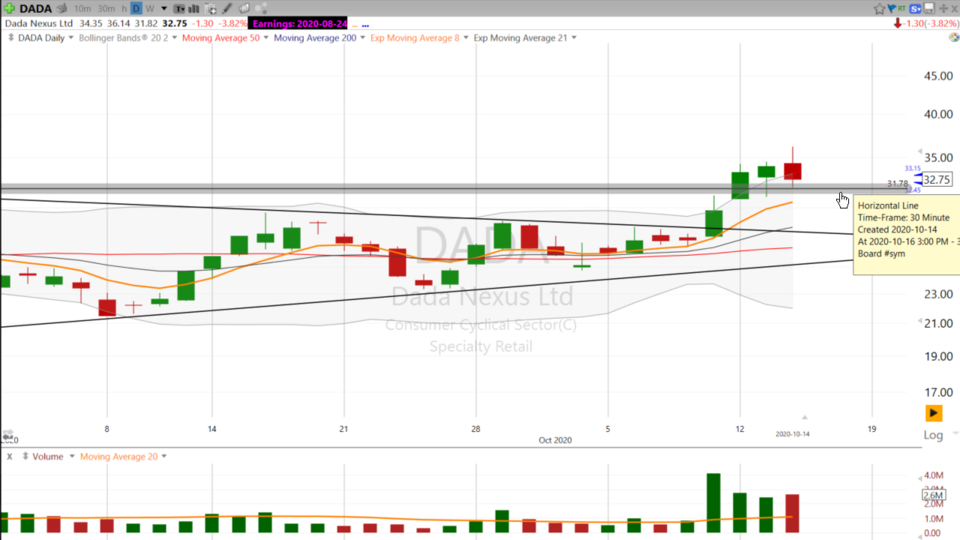Viewport: 960px width, 540px height.
Task: Click the blue dots after Earnings label
Action: click(366, 26)
